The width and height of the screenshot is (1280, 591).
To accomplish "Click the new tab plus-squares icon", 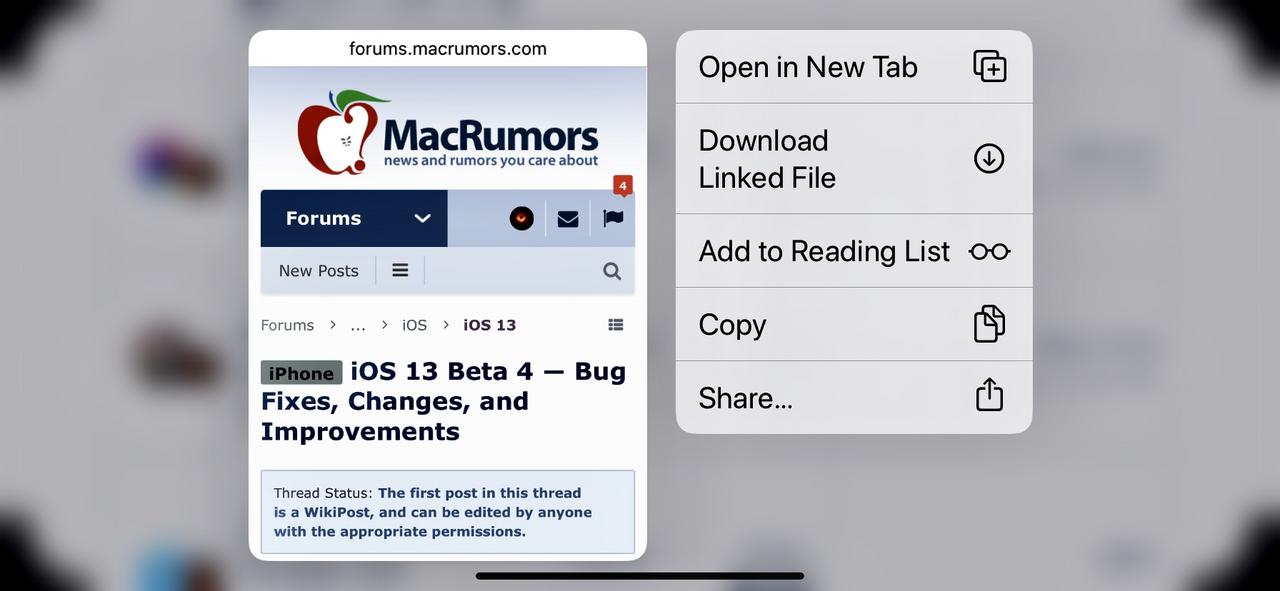I will coord(989,66).
